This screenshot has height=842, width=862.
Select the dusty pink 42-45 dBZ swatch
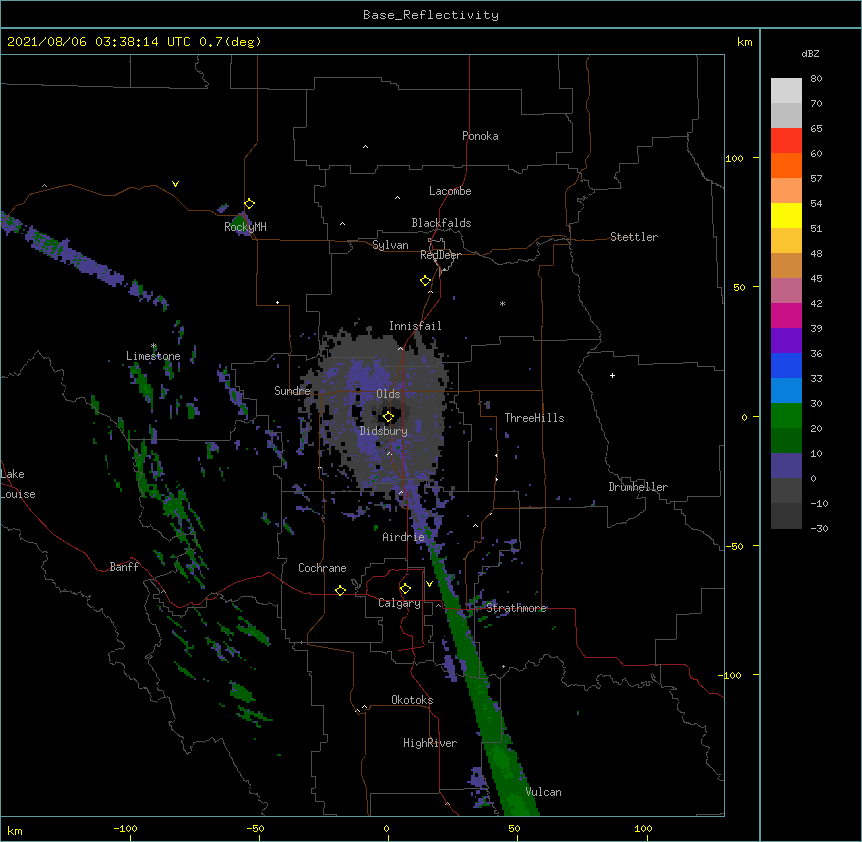[x=786, y=291]
